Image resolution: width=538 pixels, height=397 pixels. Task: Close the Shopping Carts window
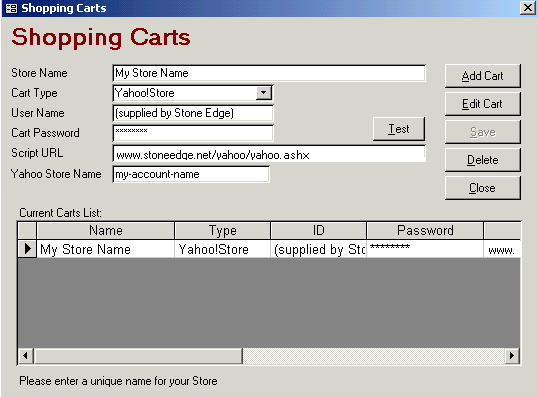pyautogui.click(x=527, y=8)
